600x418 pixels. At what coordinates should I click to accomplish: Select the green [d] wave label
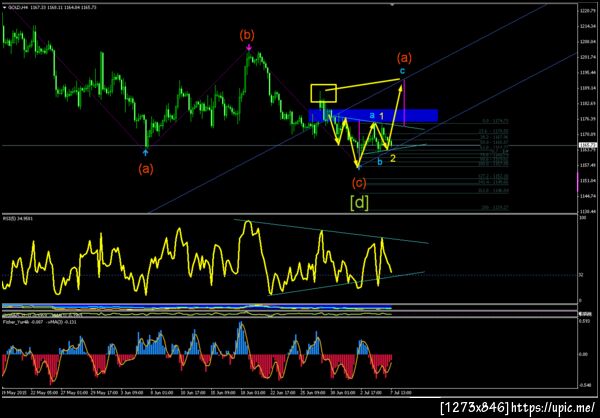coord(360,203)
